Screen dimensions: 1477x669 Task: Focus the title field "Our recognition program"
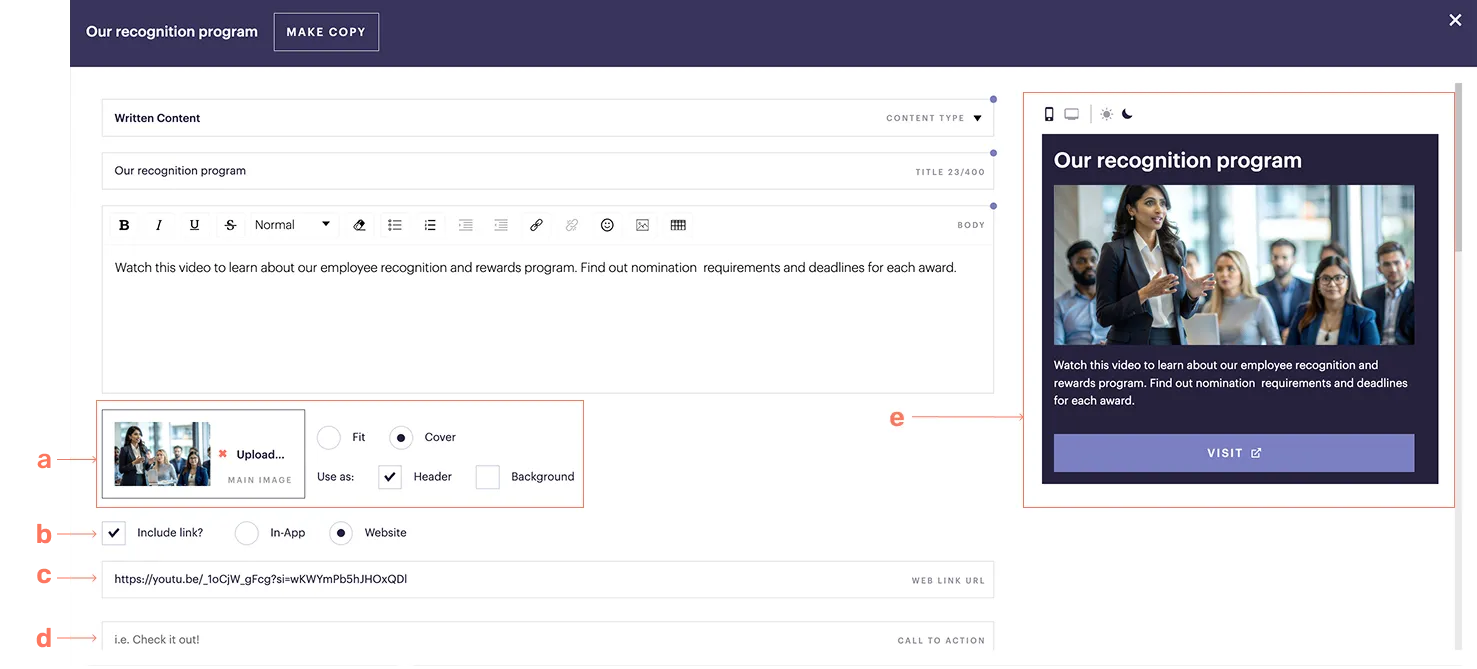(548, 171)
